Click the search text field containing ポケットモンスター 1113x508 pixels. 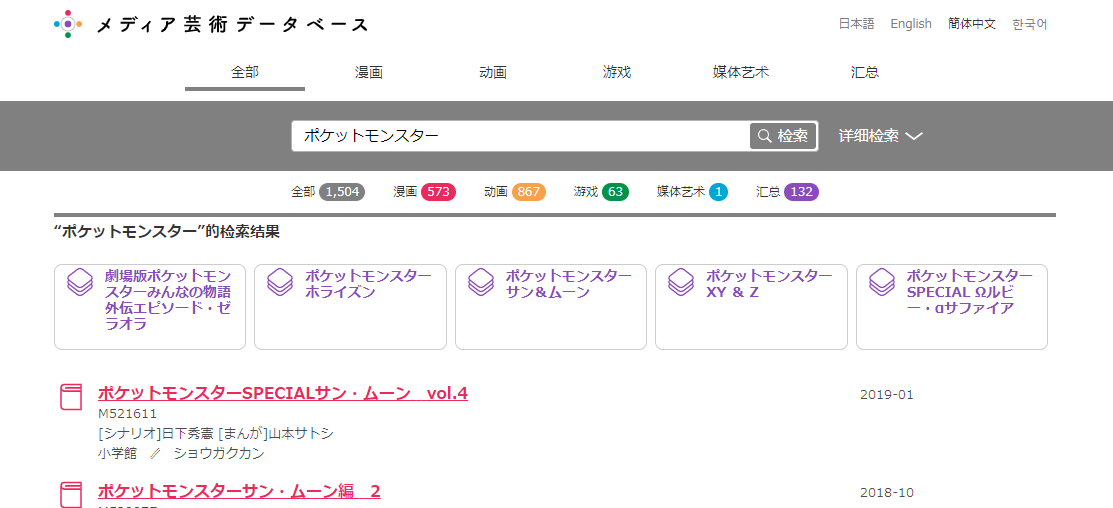[520, 136]
